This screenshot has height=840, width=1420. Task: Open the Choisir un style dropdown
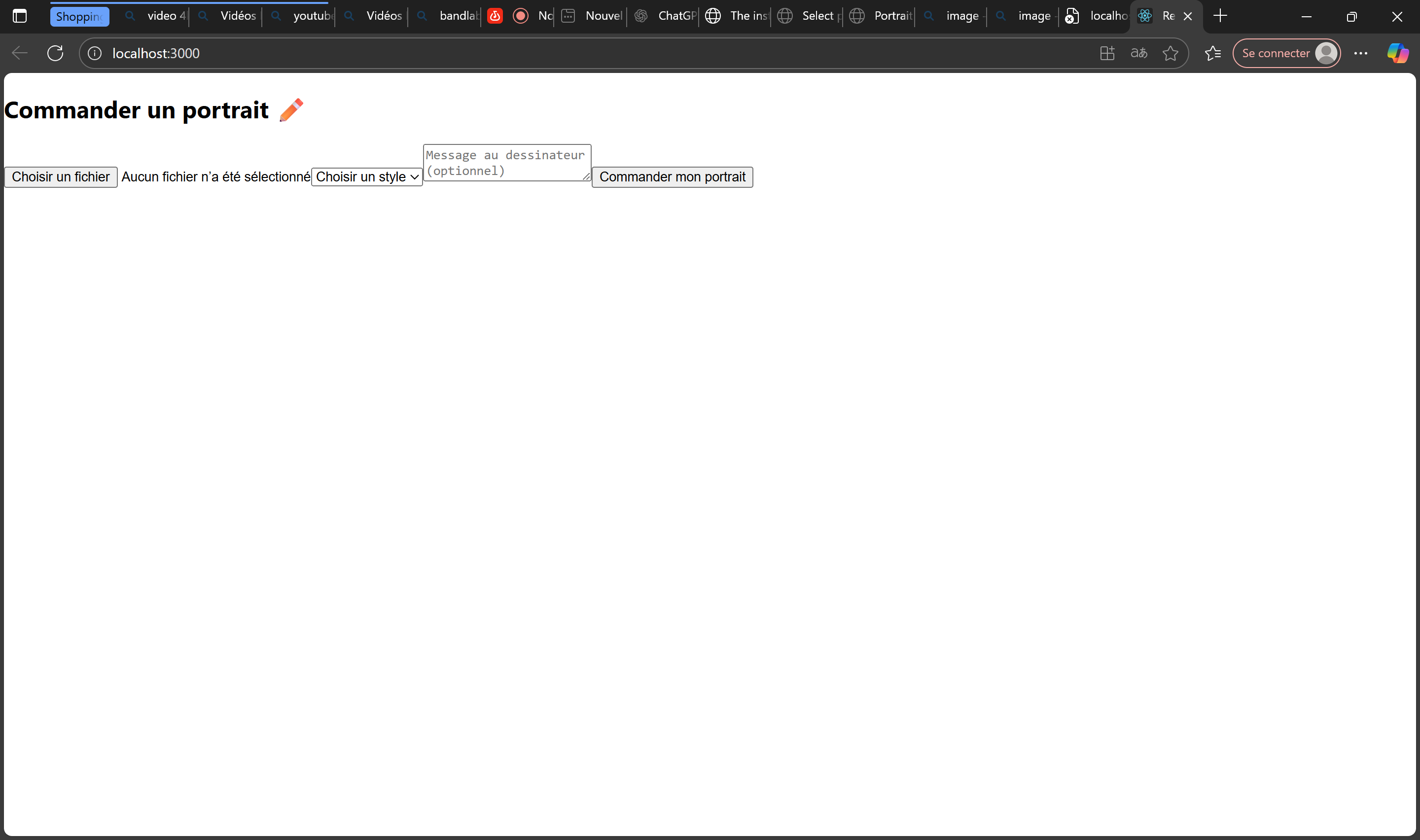click(x=367, y=176)
